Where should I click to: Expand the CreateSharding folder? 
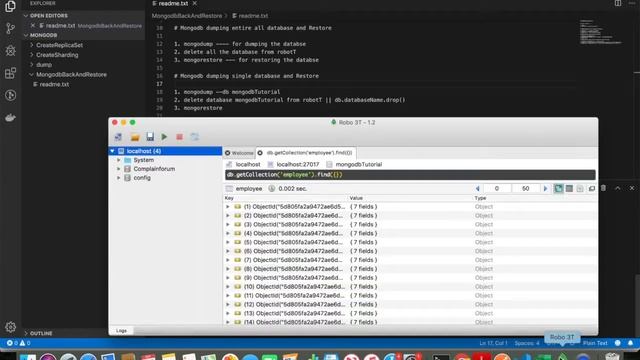[32, 55]
